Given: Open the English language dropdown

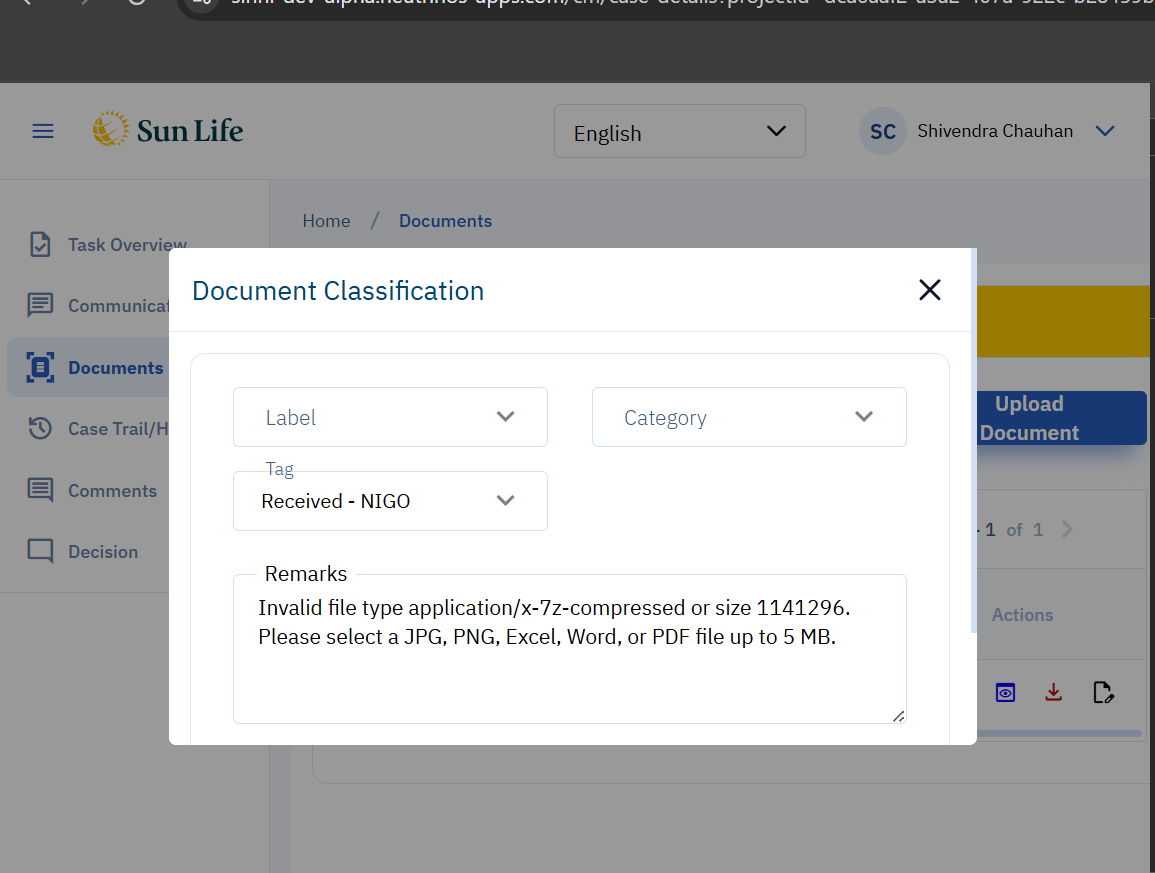Looking at the screenshot, I should (679, 131).
